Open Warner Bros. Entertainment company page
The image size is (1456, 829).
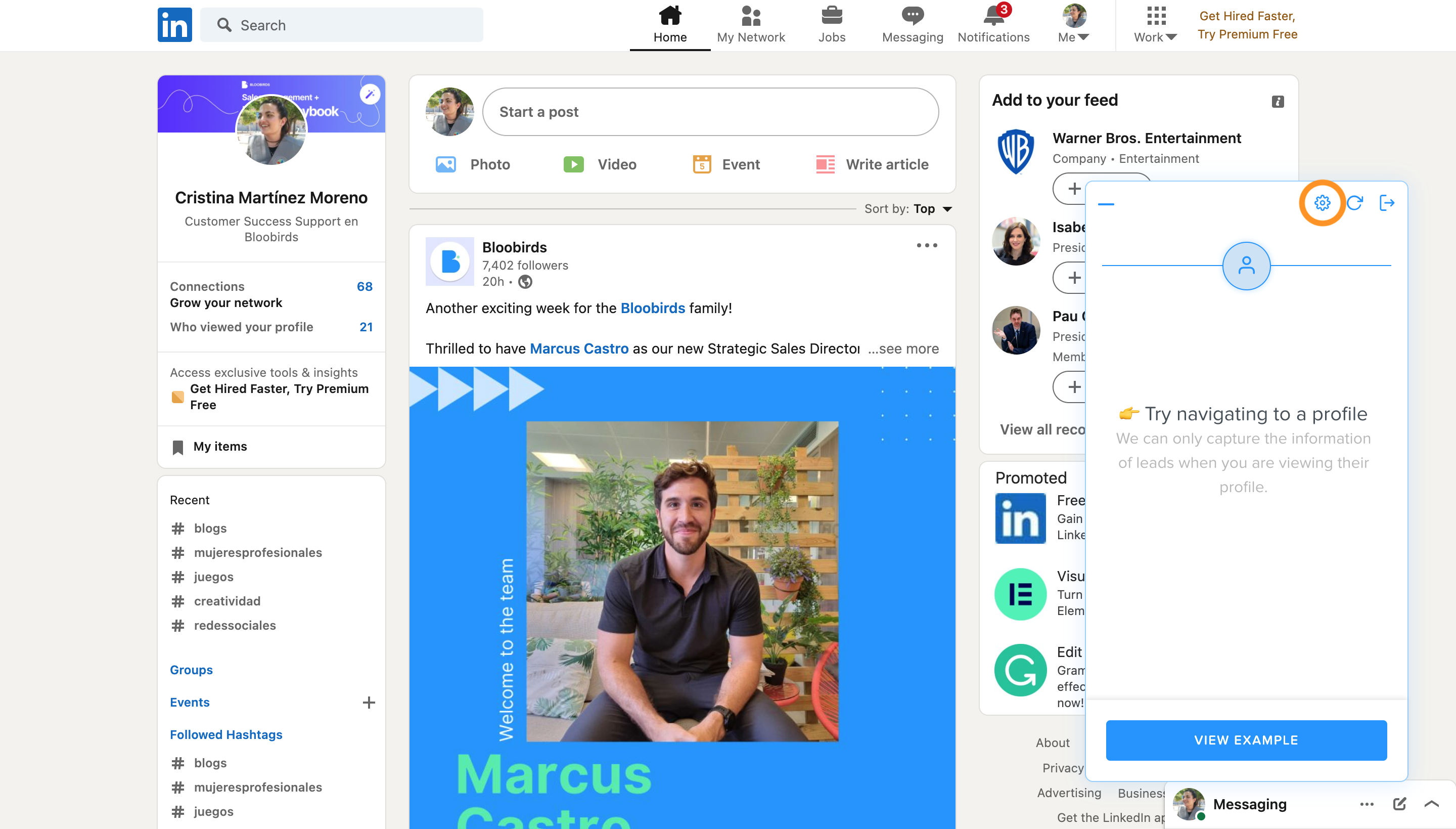click(1146, 138)
